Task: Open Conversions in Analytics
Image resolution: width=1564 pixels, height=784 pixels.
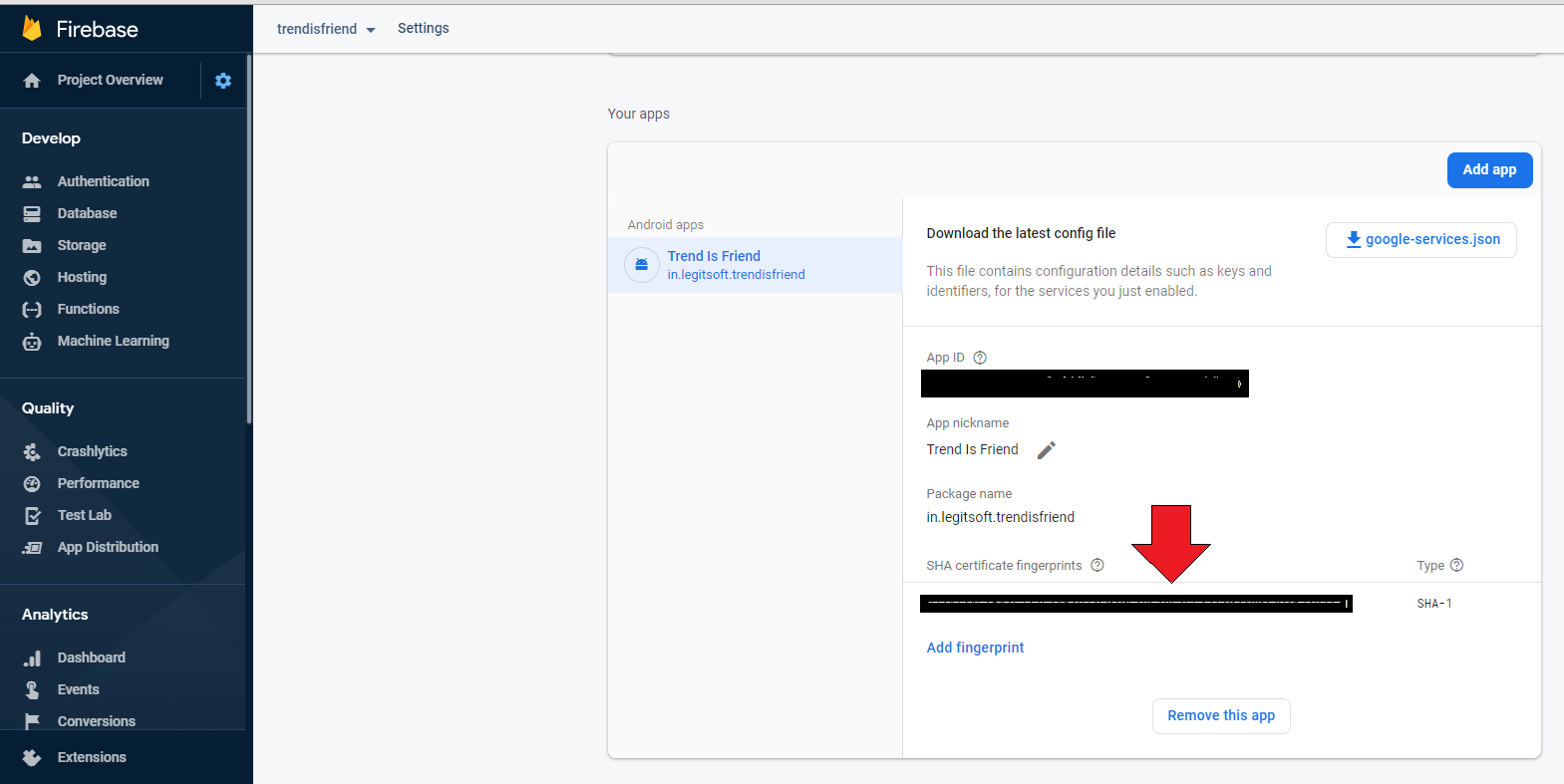Action: point(96,721)
